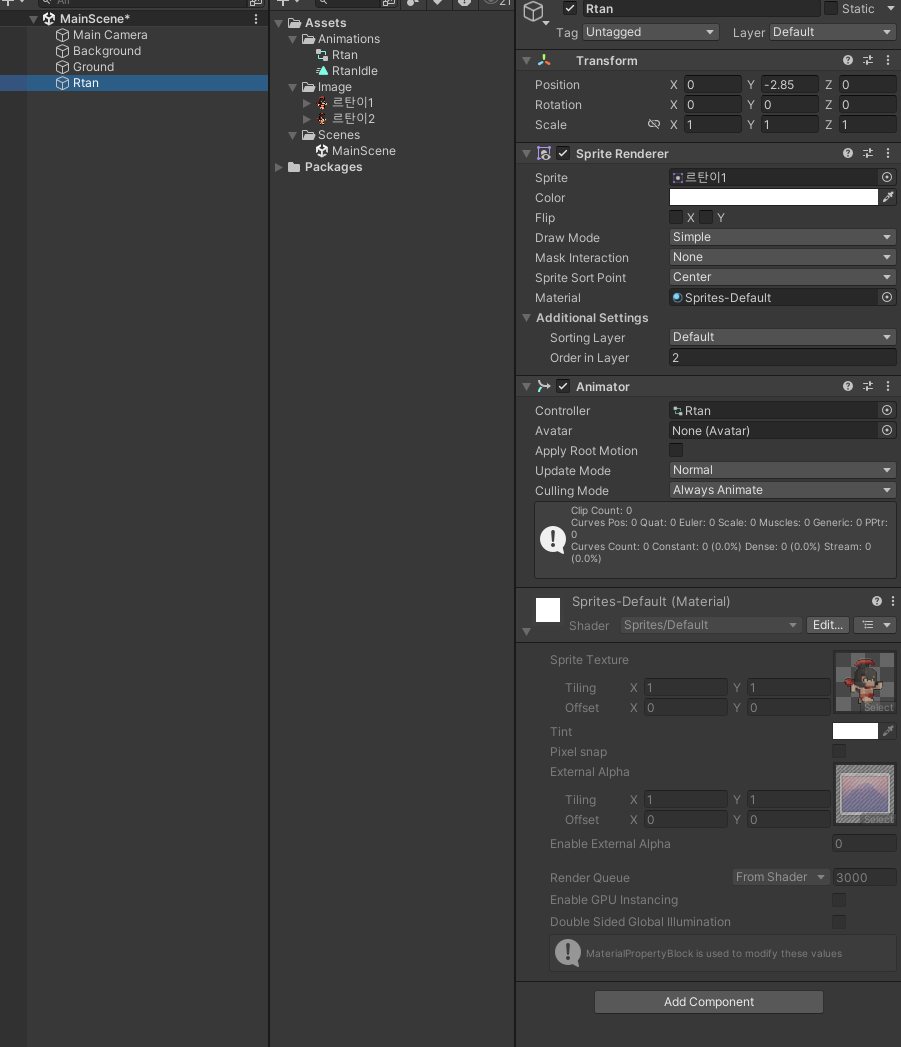The height and width of the screenshot is (1047, 901).
Task: Open the Sprite Renderer Color swatch
Action: tap(773, 197)
